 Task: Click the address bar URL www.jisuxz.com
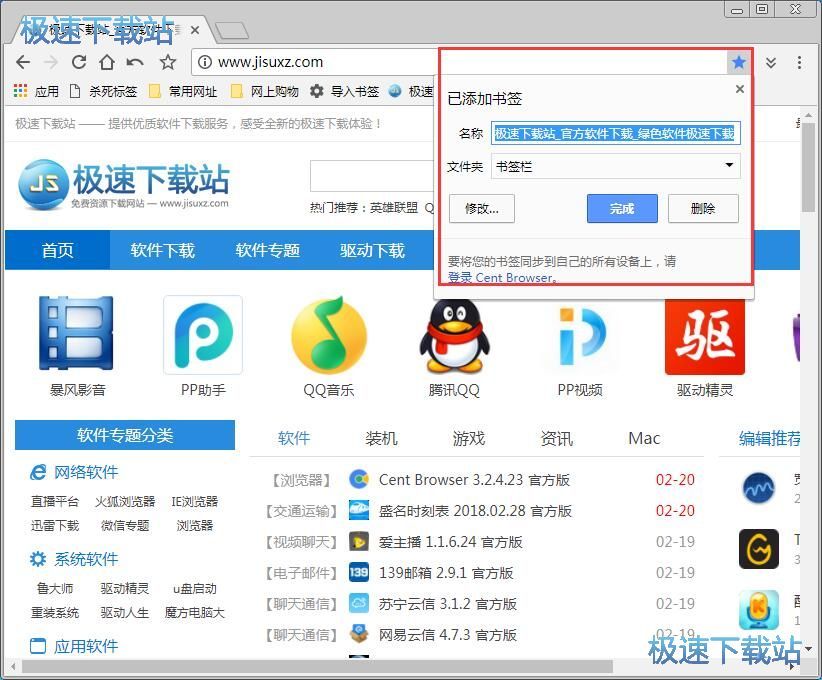[271, 62]
